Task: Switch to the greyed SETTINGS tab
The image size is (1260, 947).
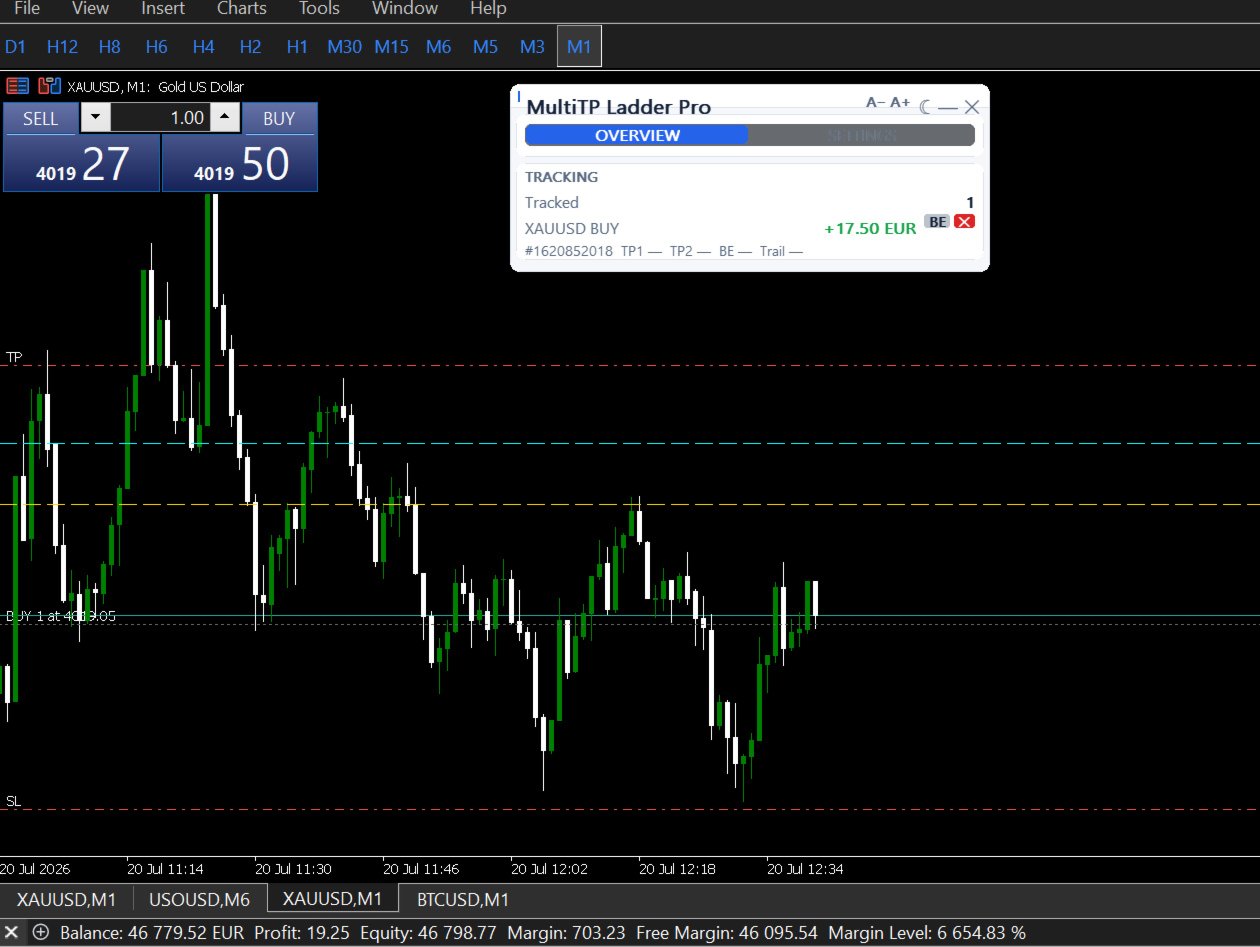Action: click(861, 135)
